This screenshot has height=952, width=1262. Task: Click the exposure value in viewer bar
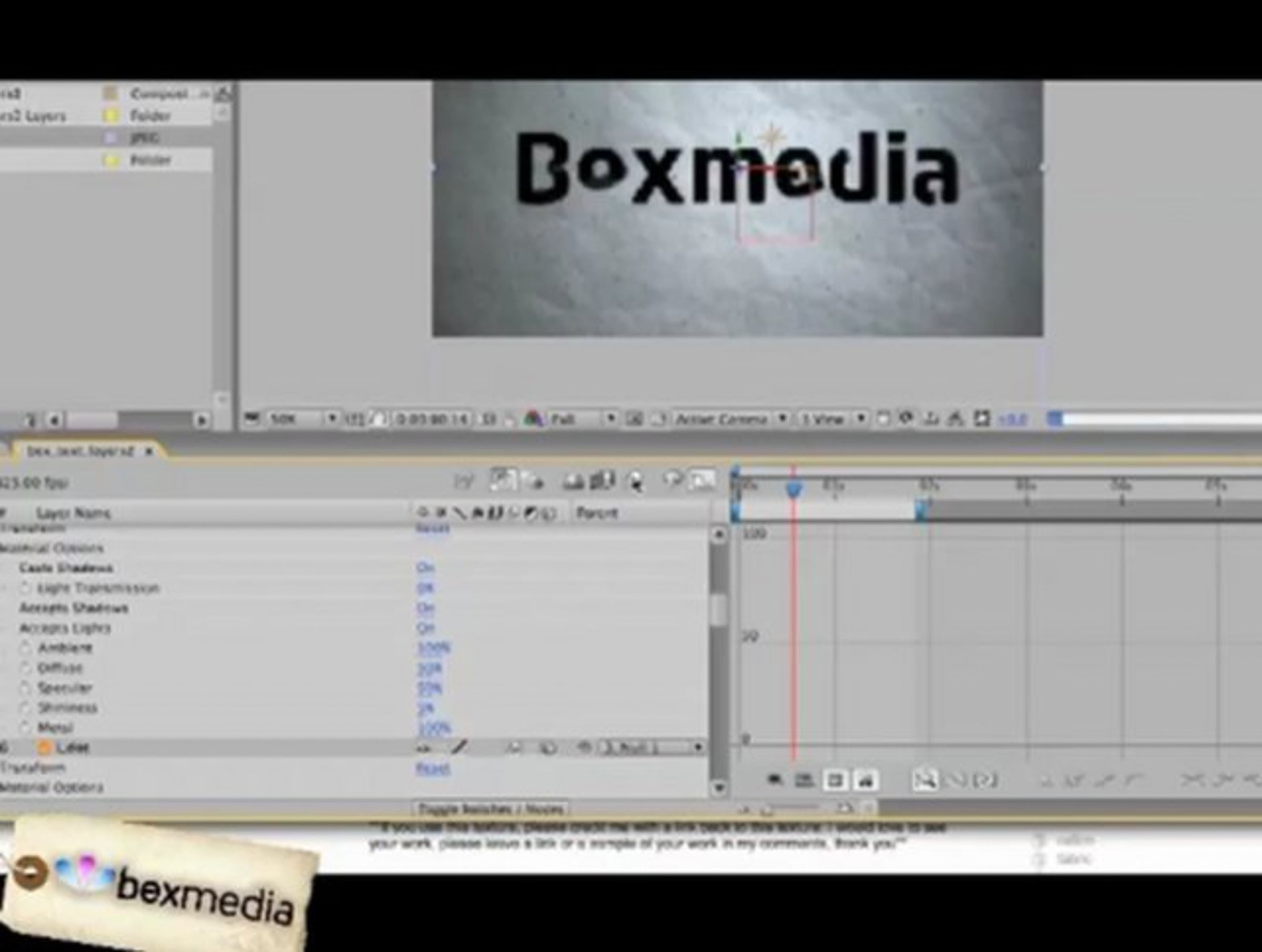click(1012, 420)
